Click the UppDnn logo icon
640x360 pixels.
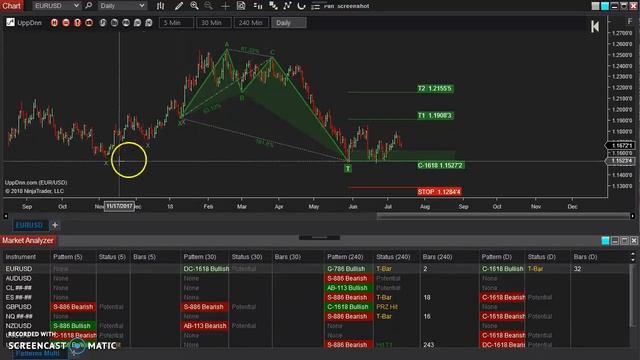[x=10, y=22]
